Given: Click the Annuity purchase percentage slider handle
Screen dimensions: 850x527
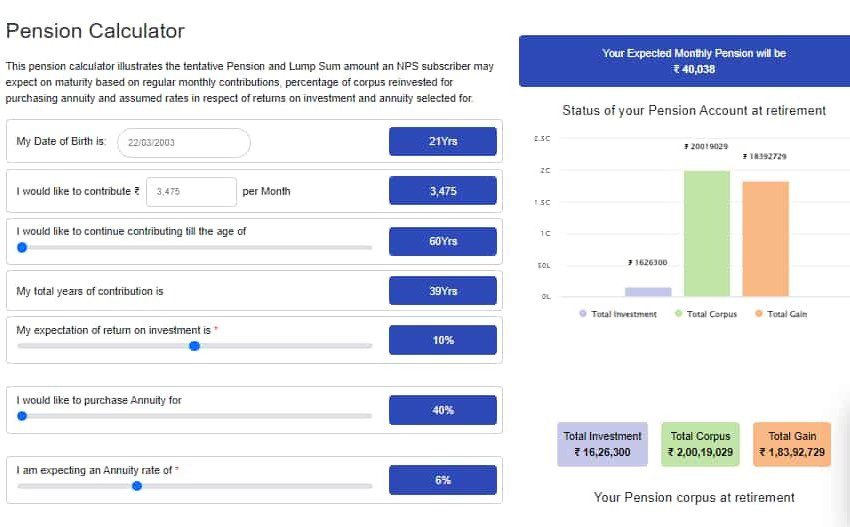Looking at the screenshot, I should click(x=22, y=416).
